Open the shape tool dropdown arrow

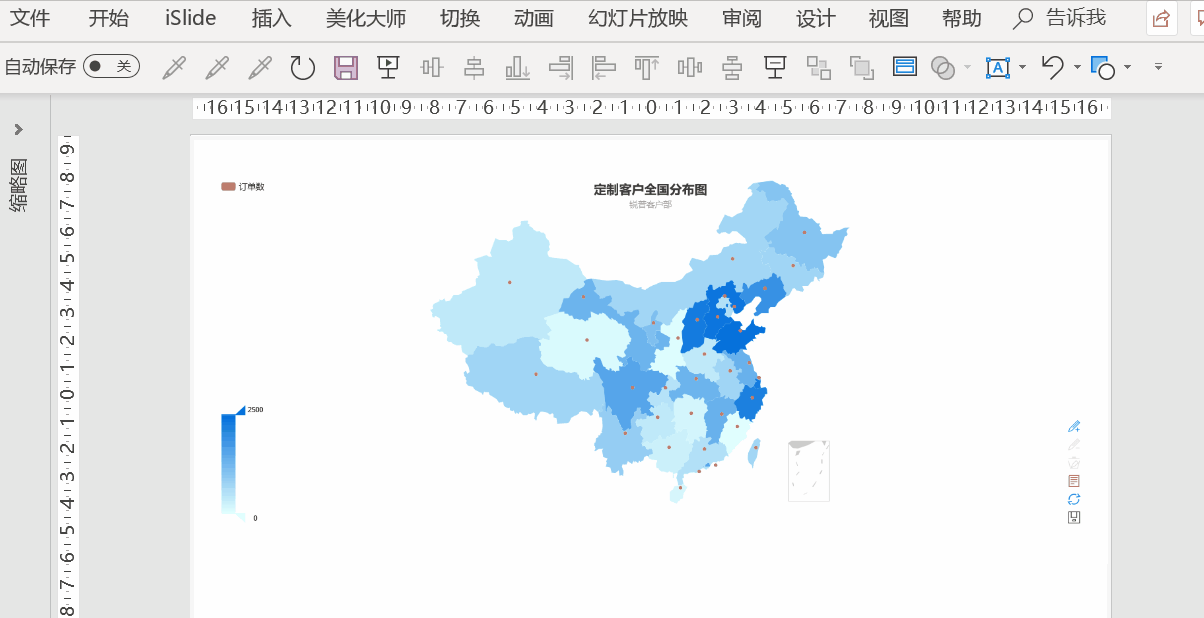tap(1127, 67)
